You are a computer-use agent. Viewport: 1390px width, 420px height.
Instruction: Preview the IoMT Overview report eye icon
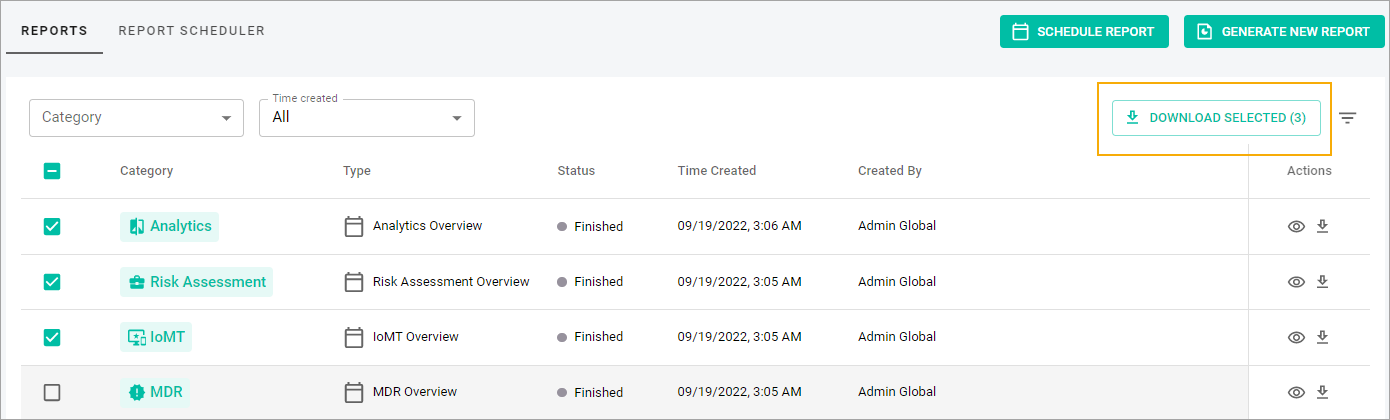tap(1296, 337)
